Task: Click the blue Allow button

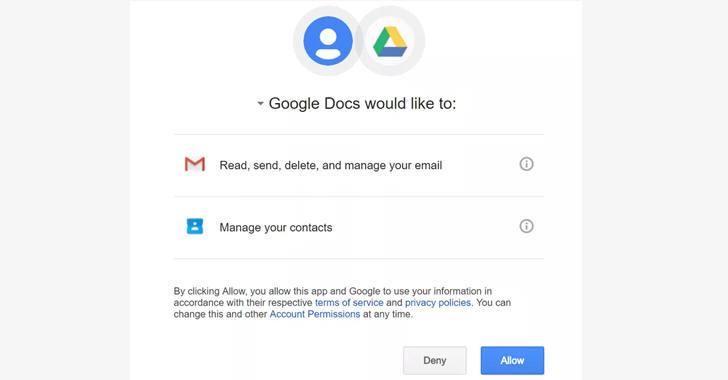Action: click(x=512, y=360)
